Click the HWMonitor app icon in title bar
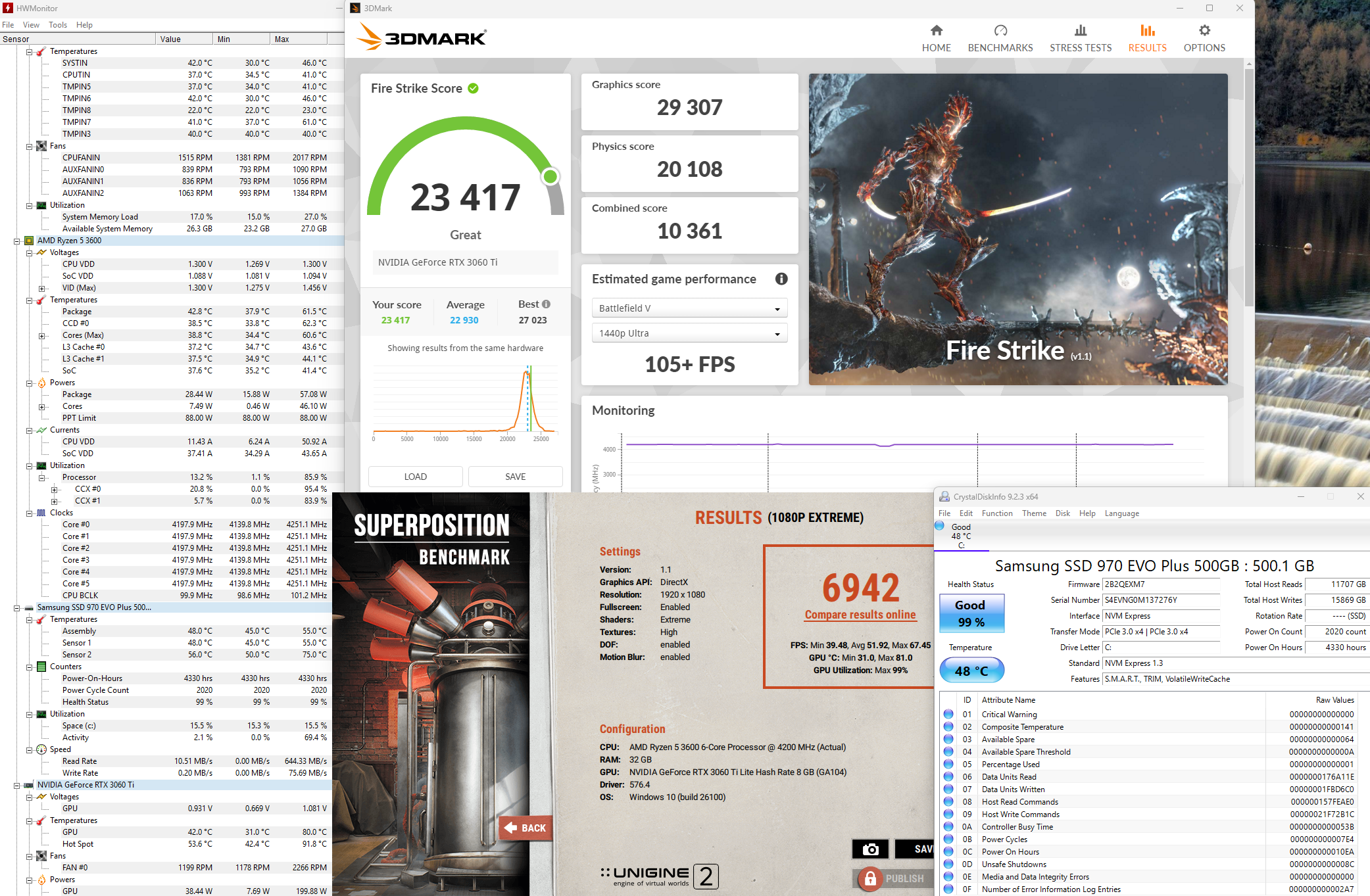1370x896 pixels. pyautogui.click(x=8, y=8)
